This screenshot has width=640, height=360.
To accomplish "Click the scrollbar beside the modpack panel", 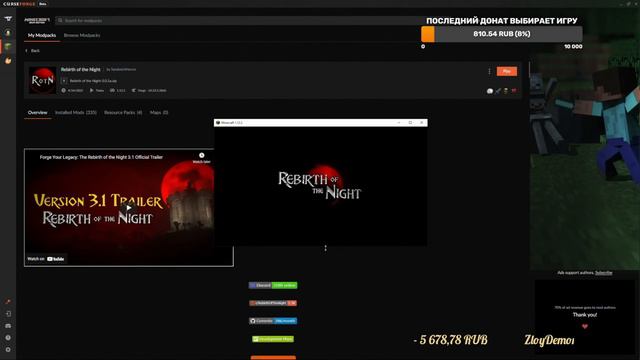I will [529, 69].
